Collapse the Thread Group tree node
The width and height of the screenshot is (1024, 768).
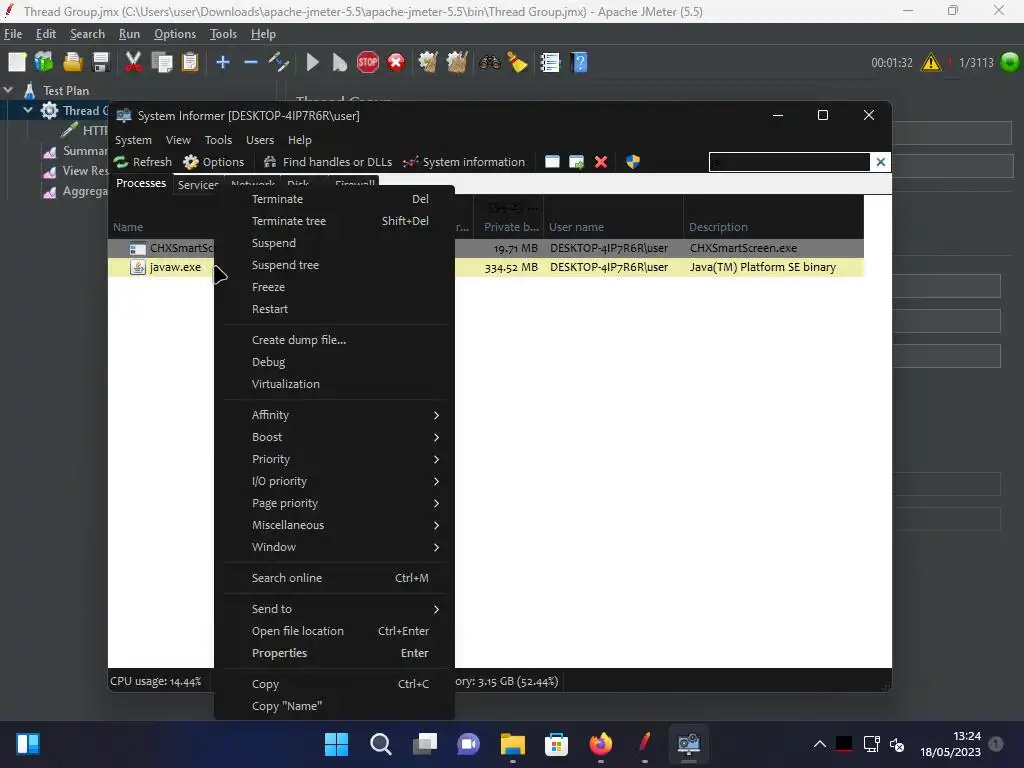click(28, 110)
